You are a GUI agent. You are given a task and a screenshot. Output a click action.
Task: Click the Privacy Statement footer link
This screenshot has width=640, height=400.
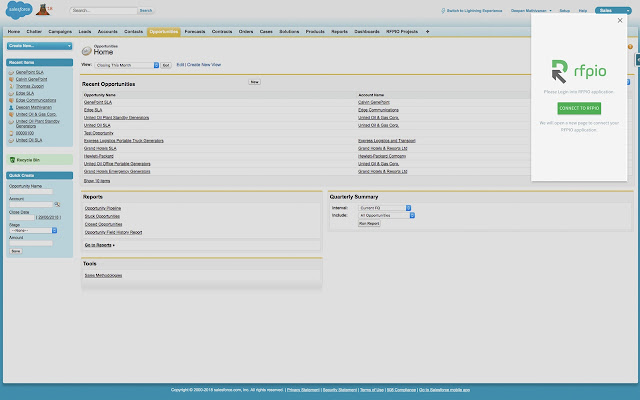pos(303,390)
